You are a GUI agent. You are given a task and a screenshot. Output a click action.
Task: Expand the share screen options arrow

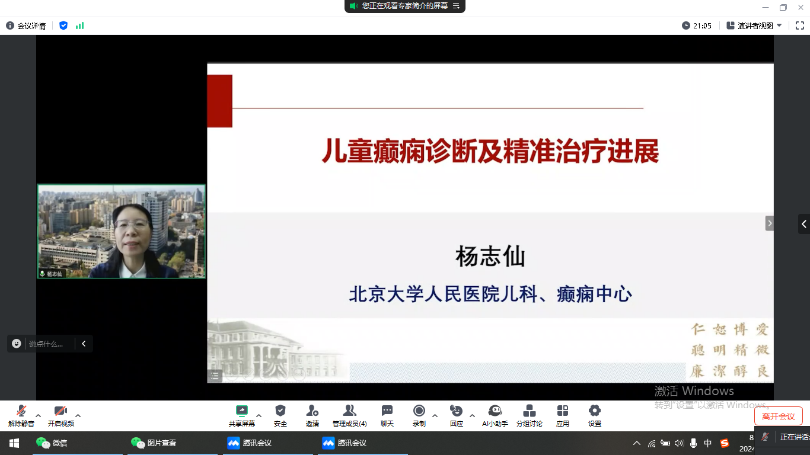pyautogui.click(x=259, y=415)
